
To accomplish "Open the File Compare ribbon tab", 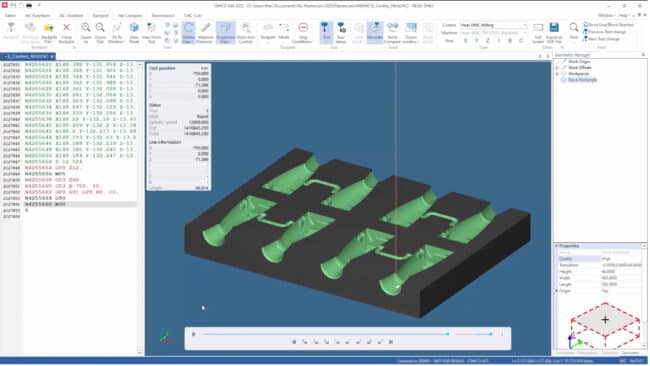I will coord(130,16).
